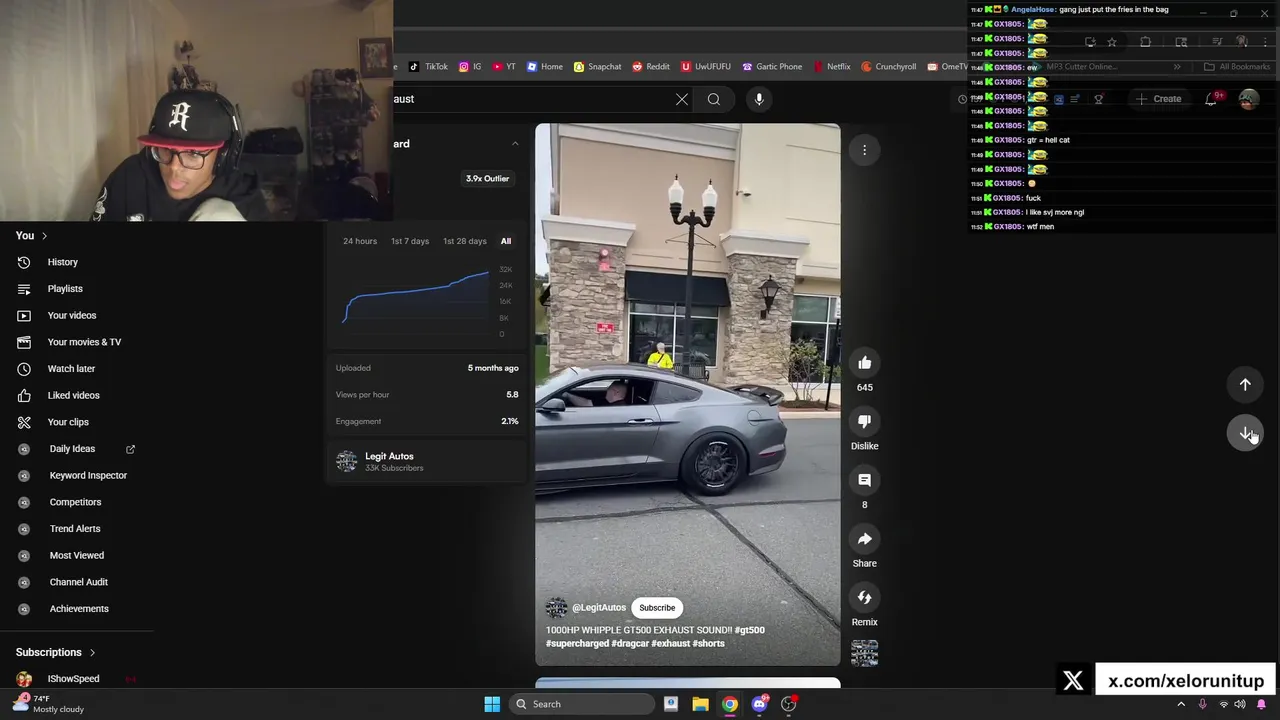
Task: Click the Windows Start button
Action: (492, 704)
